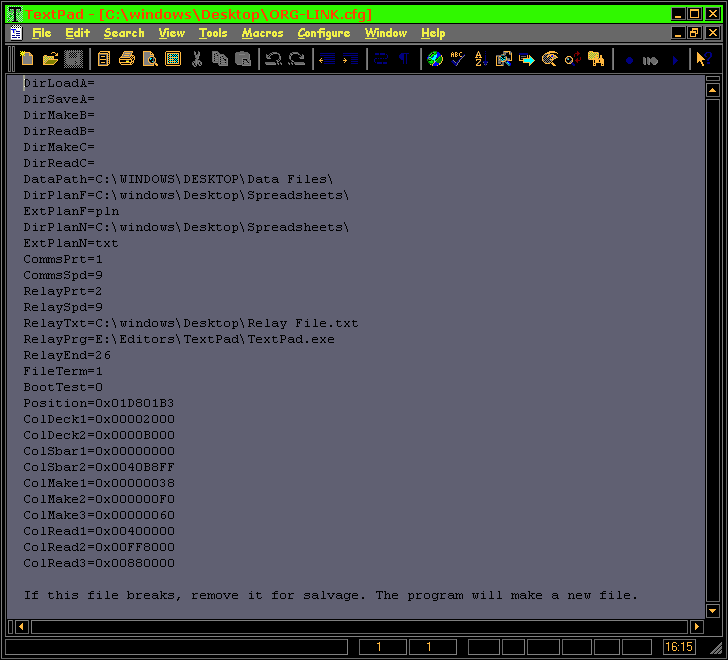728x660 pixels.
Task: Click the horizontal scrollbar right arrow
Action: 696,627
